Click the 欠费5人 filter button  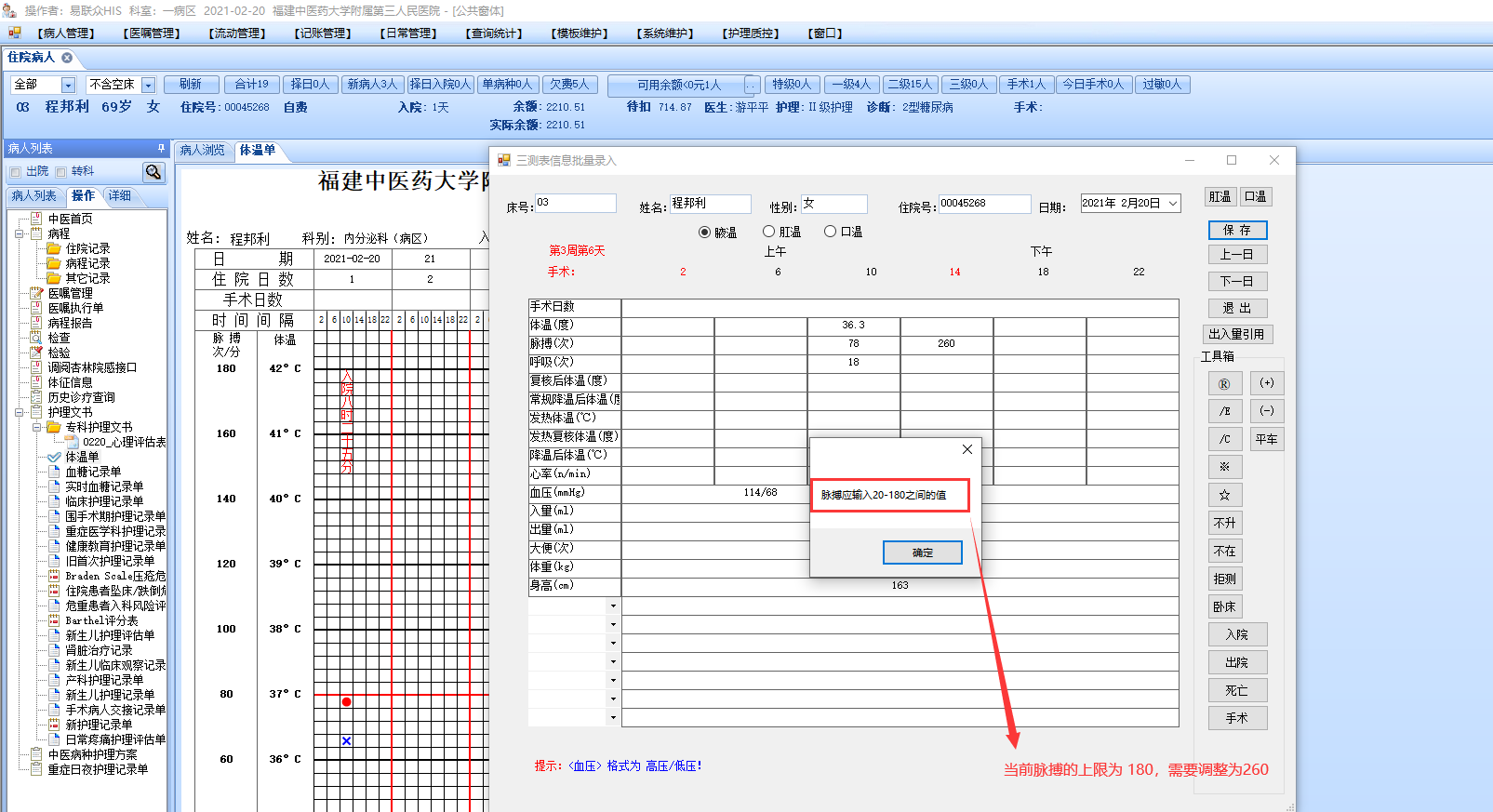(x=569, y=85)
